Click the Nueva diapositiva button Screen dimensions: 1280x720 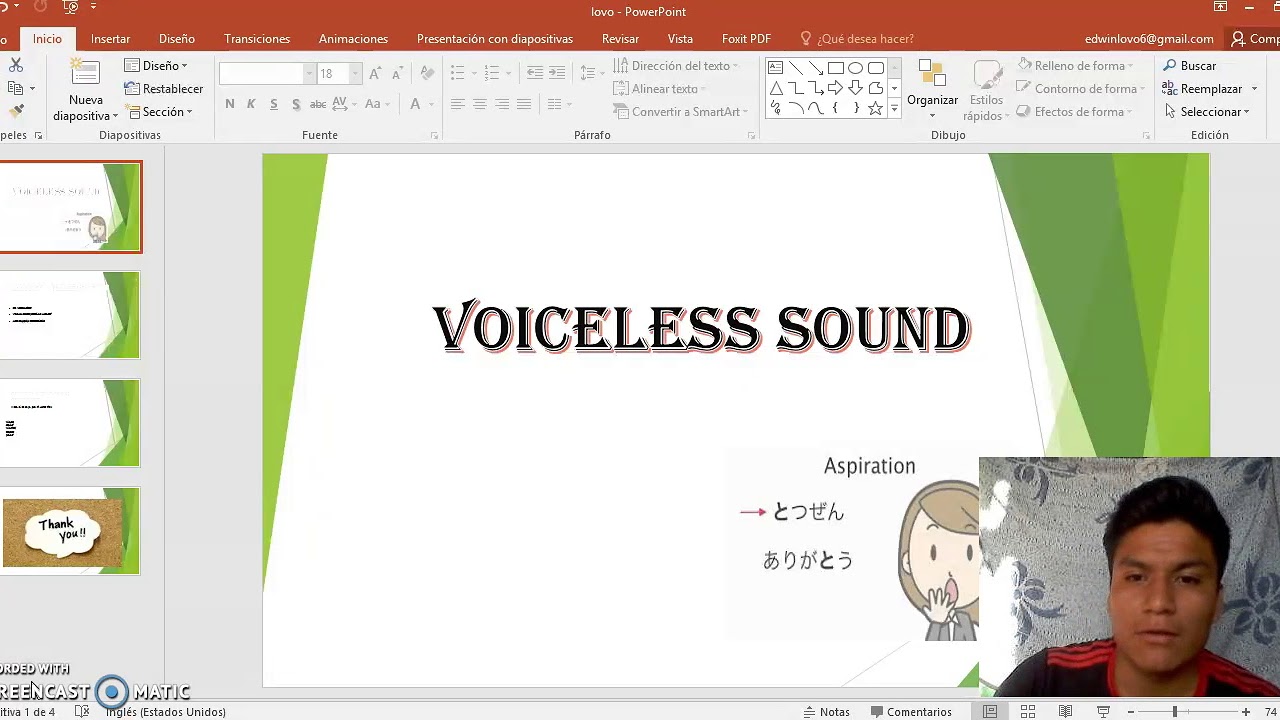coord(85,90)
